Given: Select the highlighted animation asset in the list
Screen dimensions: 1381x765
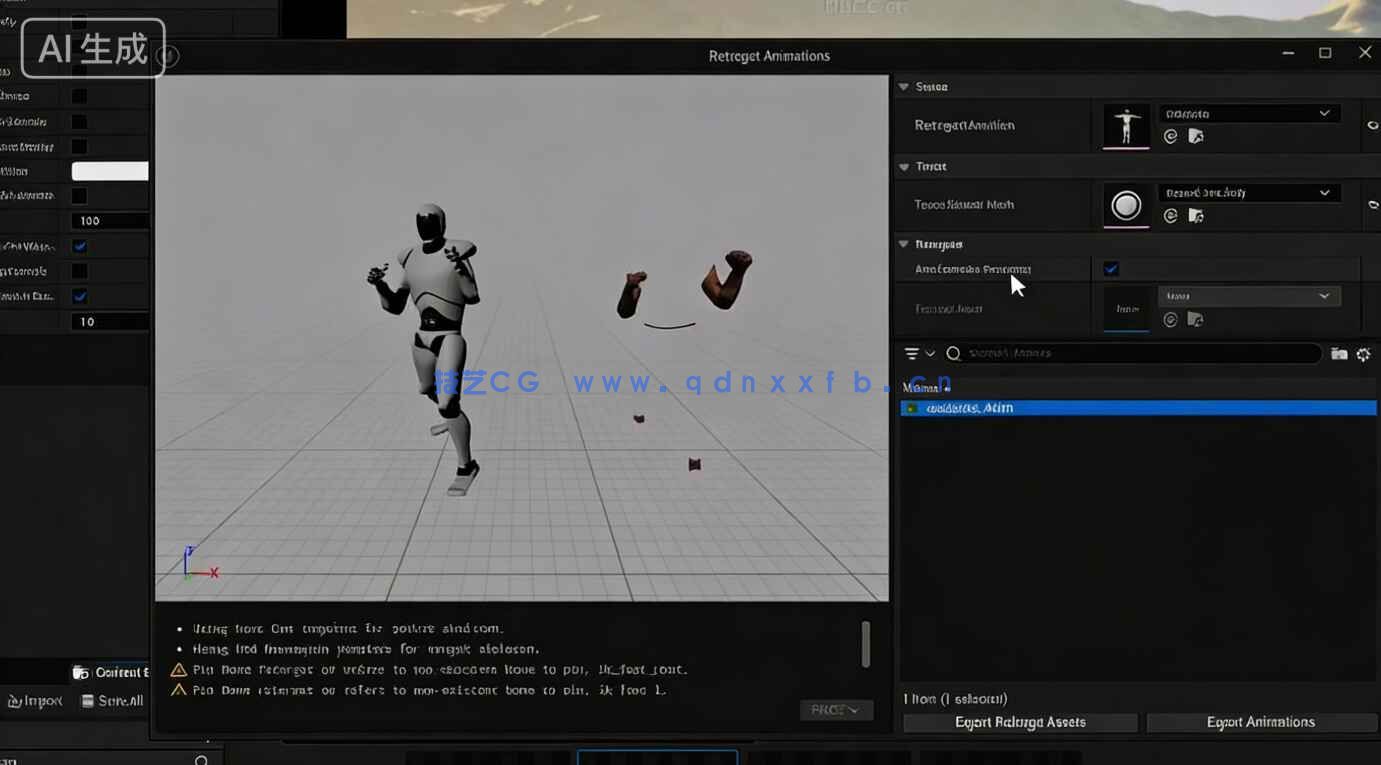Looking at the screenshot, I should pos(1137,408).
